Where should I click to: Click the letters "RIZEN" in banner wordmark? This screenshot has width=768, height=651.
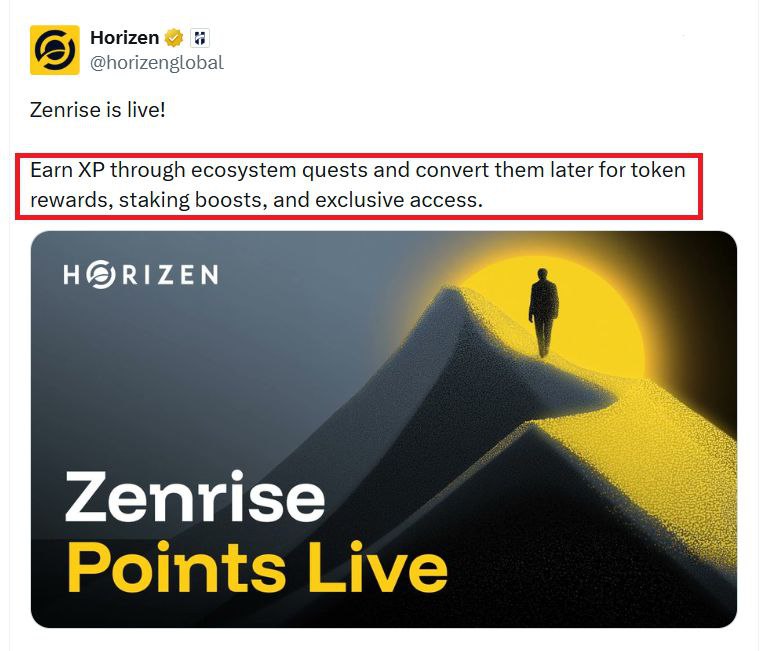pos(170,275)
